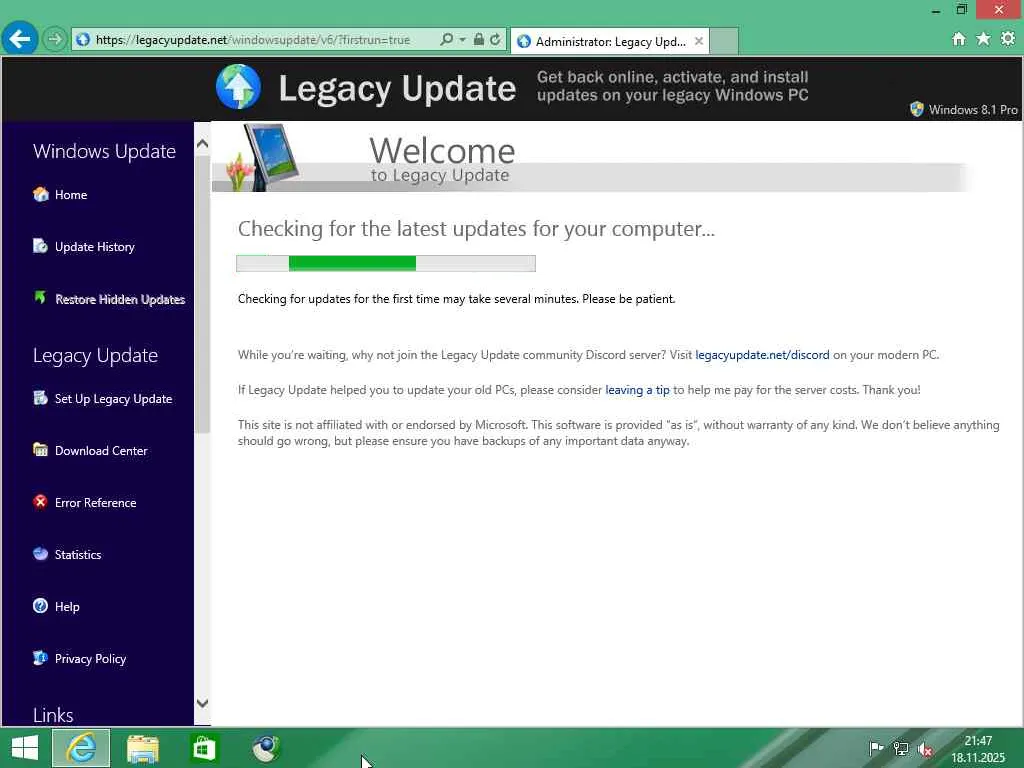The height and width of the screenshot is (768, 1024).
Task: Open the Home sidebar link
Action: point(71,195)
